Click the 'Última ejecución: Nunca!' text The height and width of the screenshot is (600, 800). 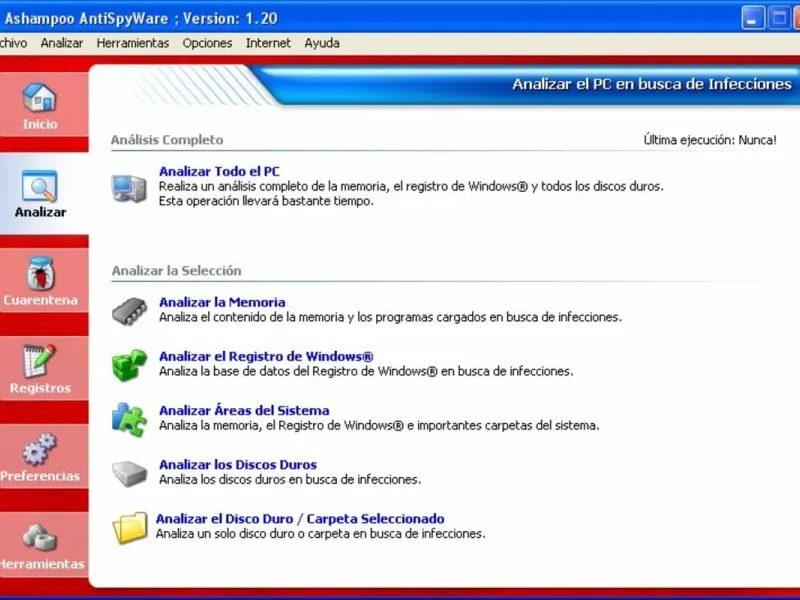click(710, 140)
